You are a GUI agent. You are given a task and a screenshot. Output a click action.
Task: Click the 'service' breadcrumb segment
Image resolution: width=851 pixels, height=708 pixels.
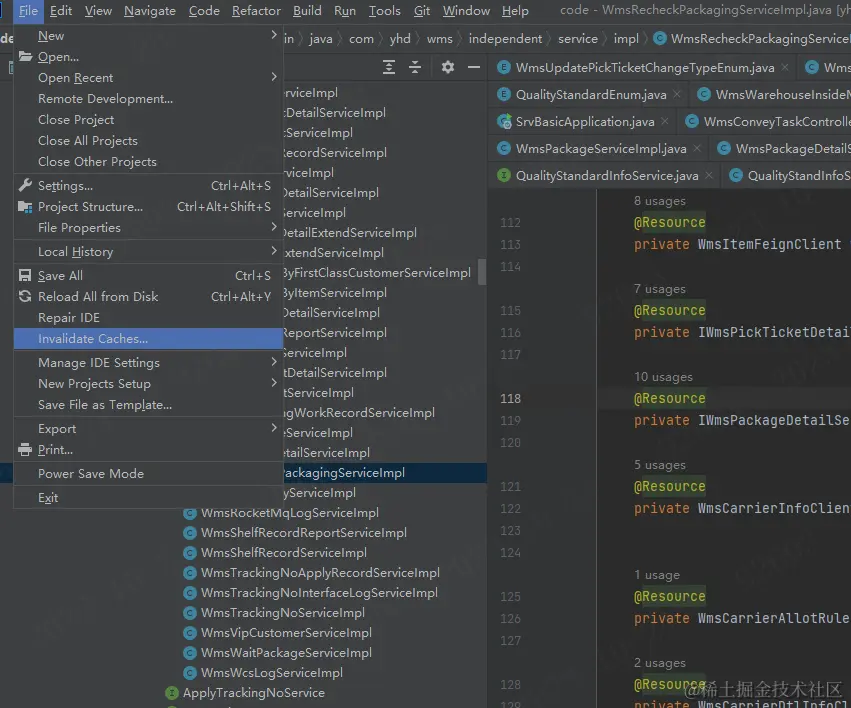point(577,39)
